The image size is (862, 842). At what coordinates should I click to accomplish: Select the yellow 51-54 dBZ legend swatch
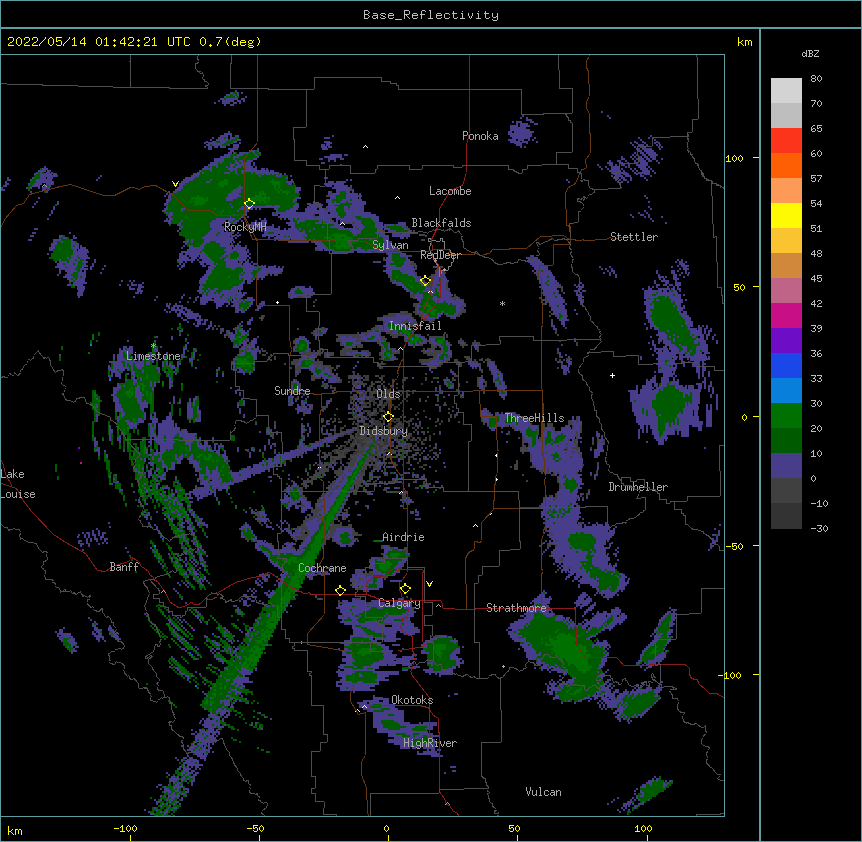pos(786,215)
